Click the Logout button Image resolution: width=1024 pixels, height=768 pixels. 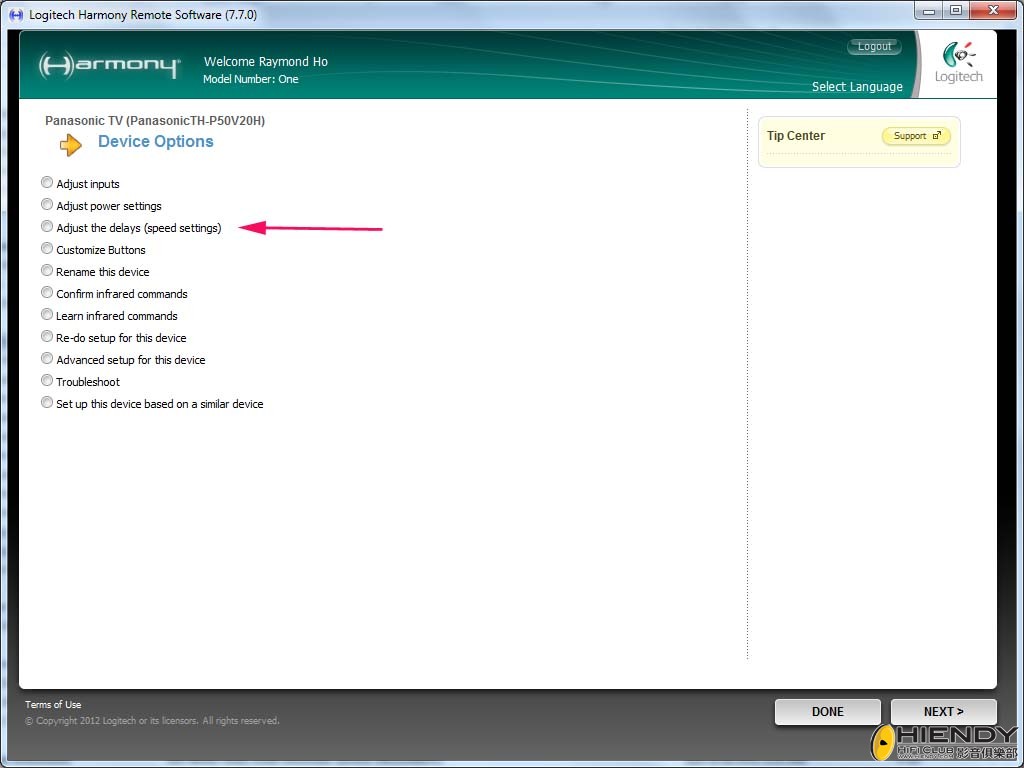pyautogui.click(x=874, y=47)
